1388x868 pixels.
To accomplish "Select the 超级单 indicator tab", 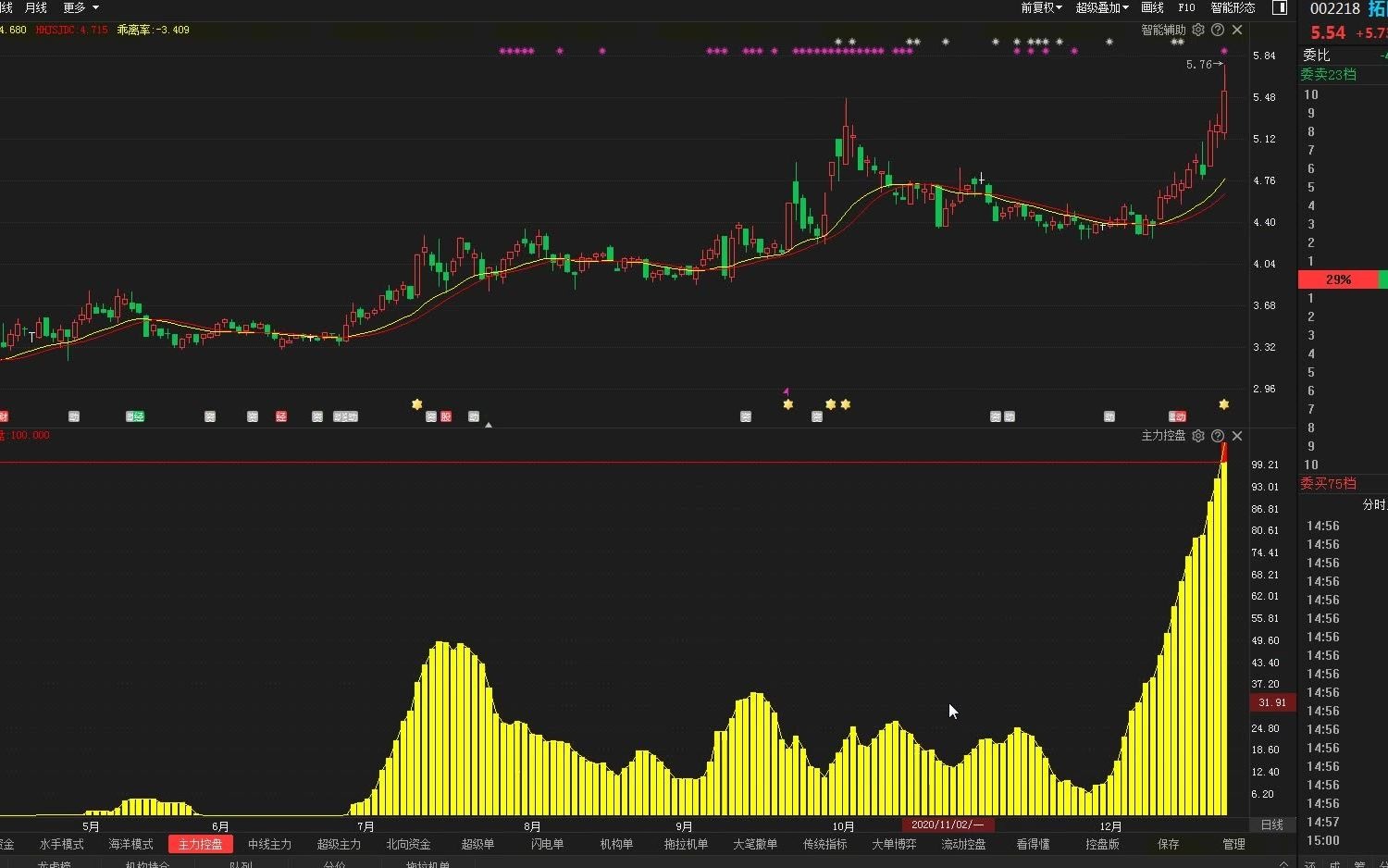I will coord(478,844).
